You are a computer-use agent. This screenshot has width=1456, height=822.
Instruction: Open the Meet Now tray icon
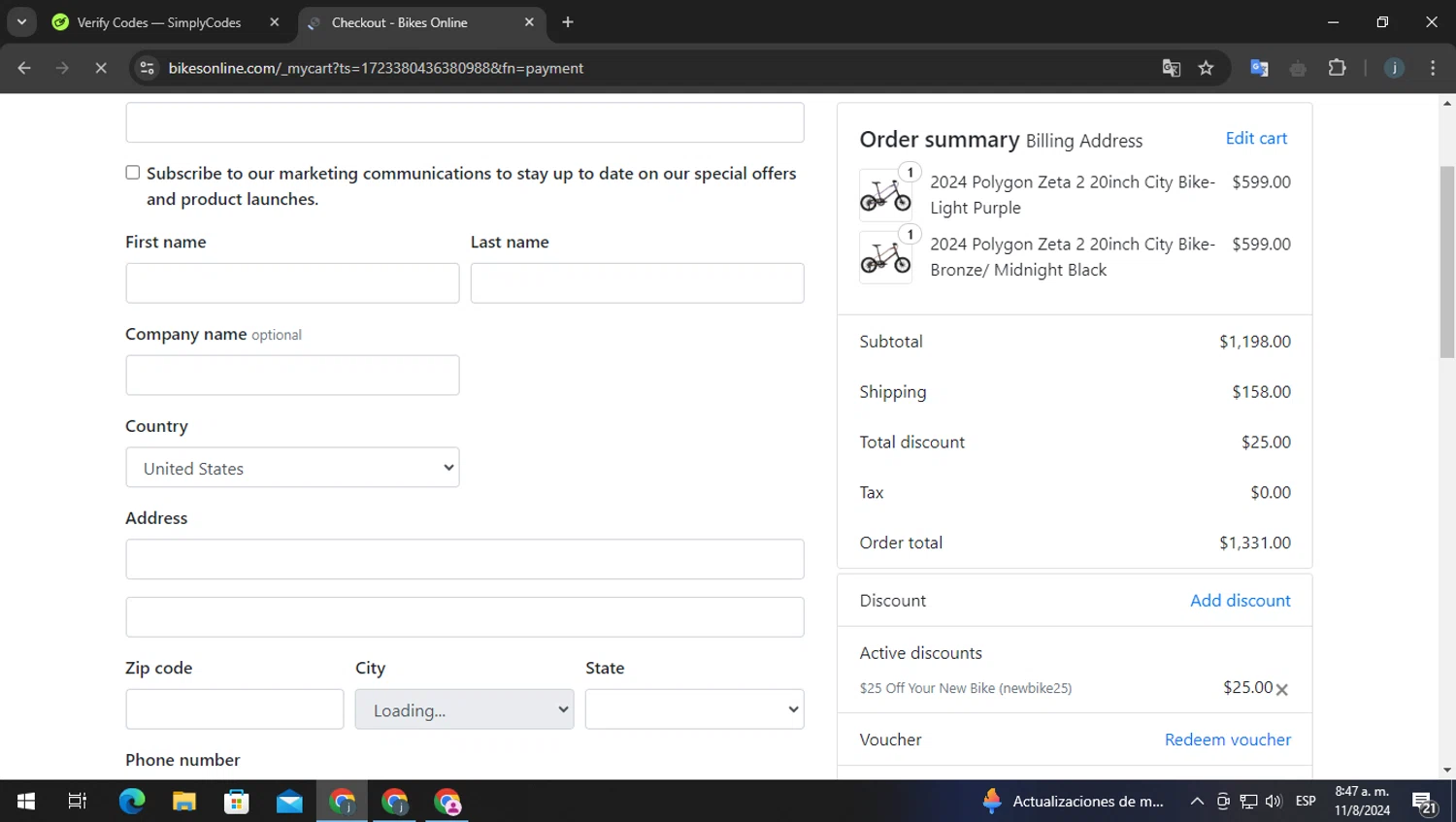click(x=1223, y=801)
